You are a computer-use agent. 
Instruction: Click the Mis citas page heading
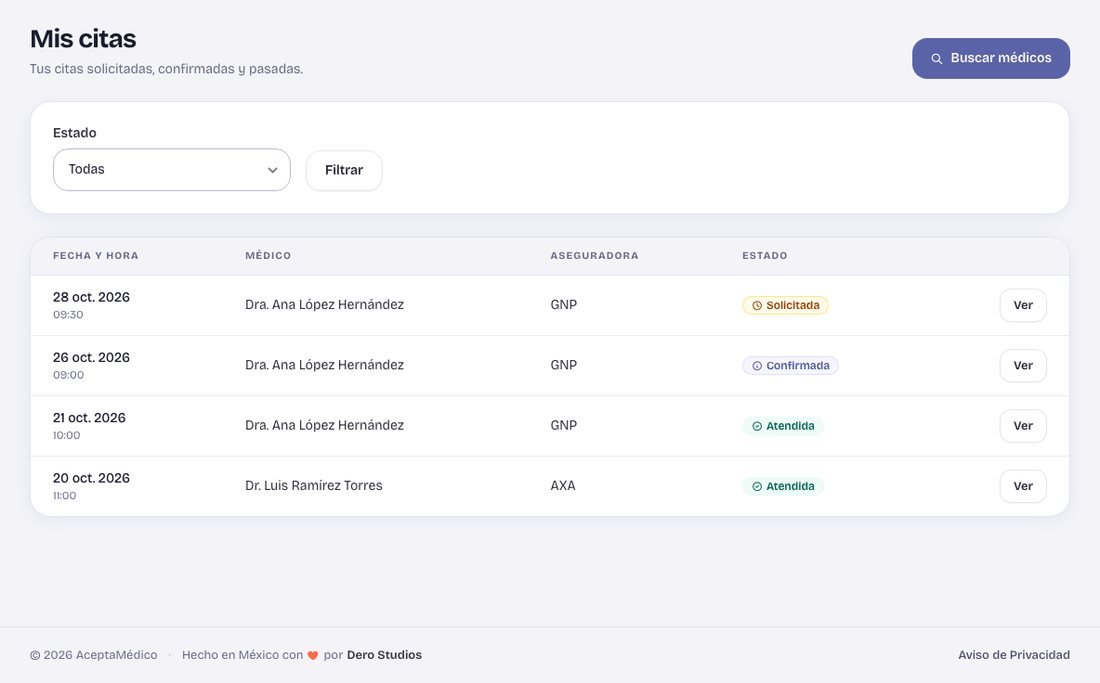(x=83, y=39)
